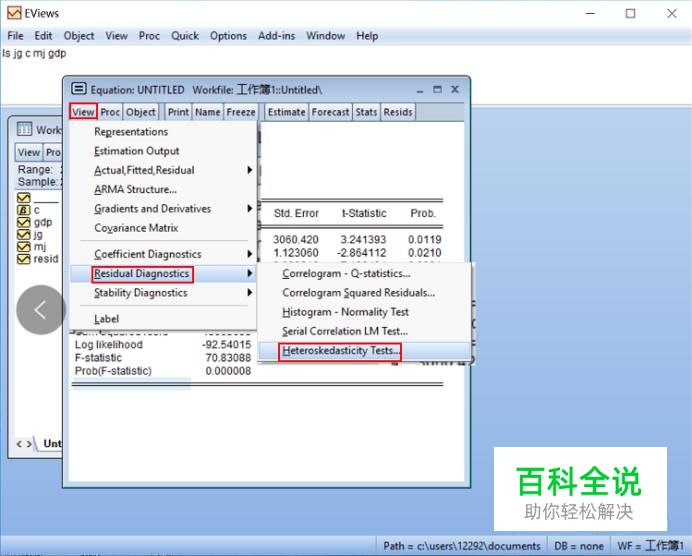Image resolution: width=692 pixels, height=556 pixels.
Task: Maximize the Equation window
Action: pos(437,89)
